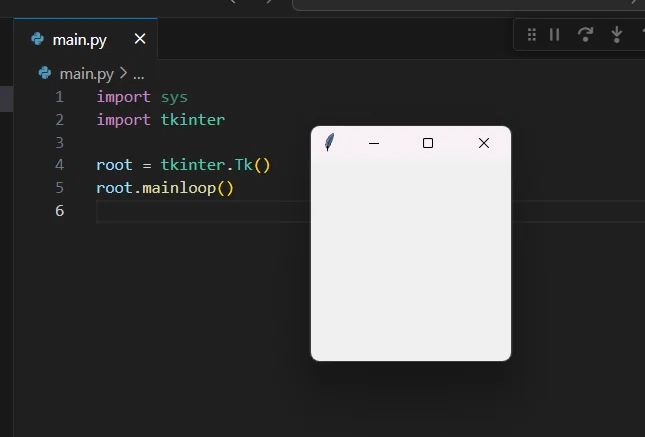
Task: Open the breadcrumb ellipsis symbol list
Action: (x=139, y=75)
